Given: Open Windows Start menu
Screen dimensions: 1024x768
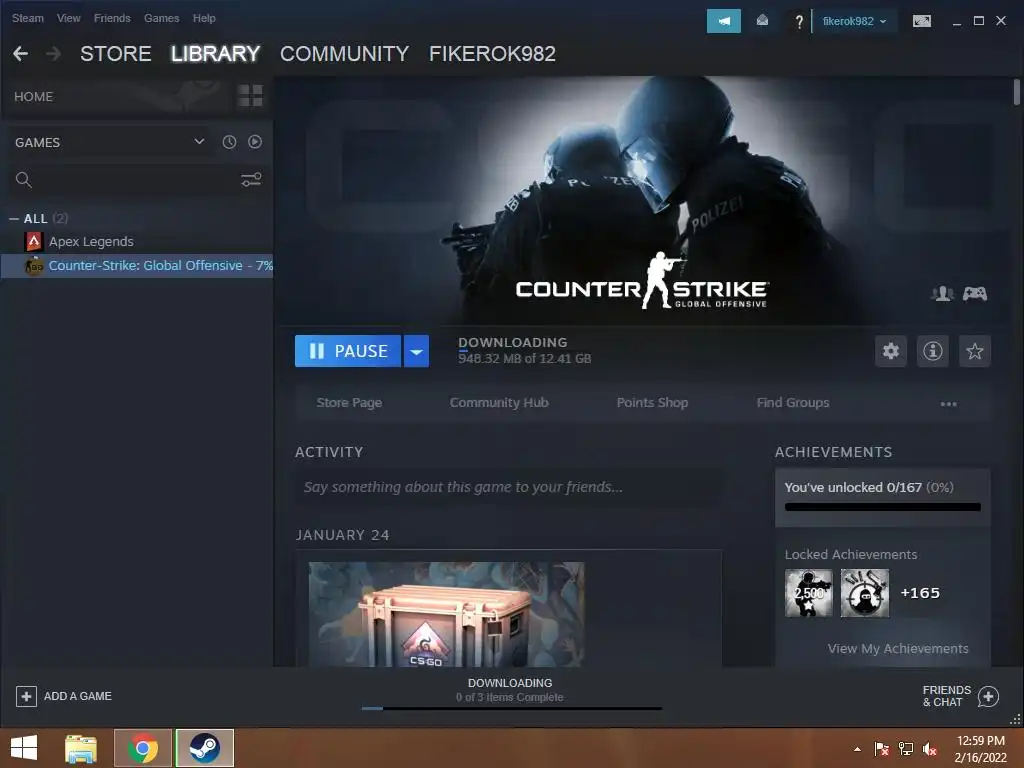Looking at the screenshot, I should click(x=24, y=748).
